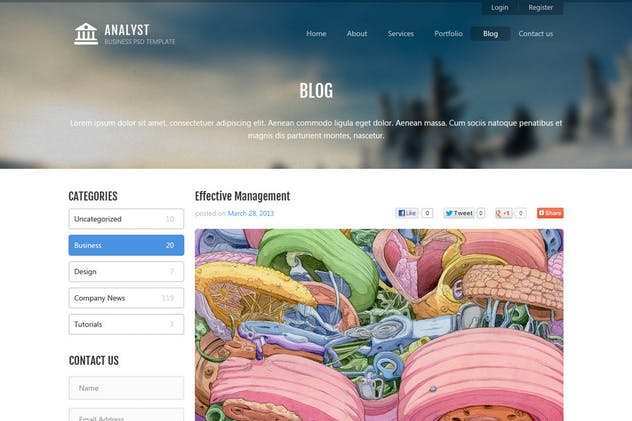Viewport: 632px width, 421px height.
Task: Open the Design category
Action: coord(126,272)
